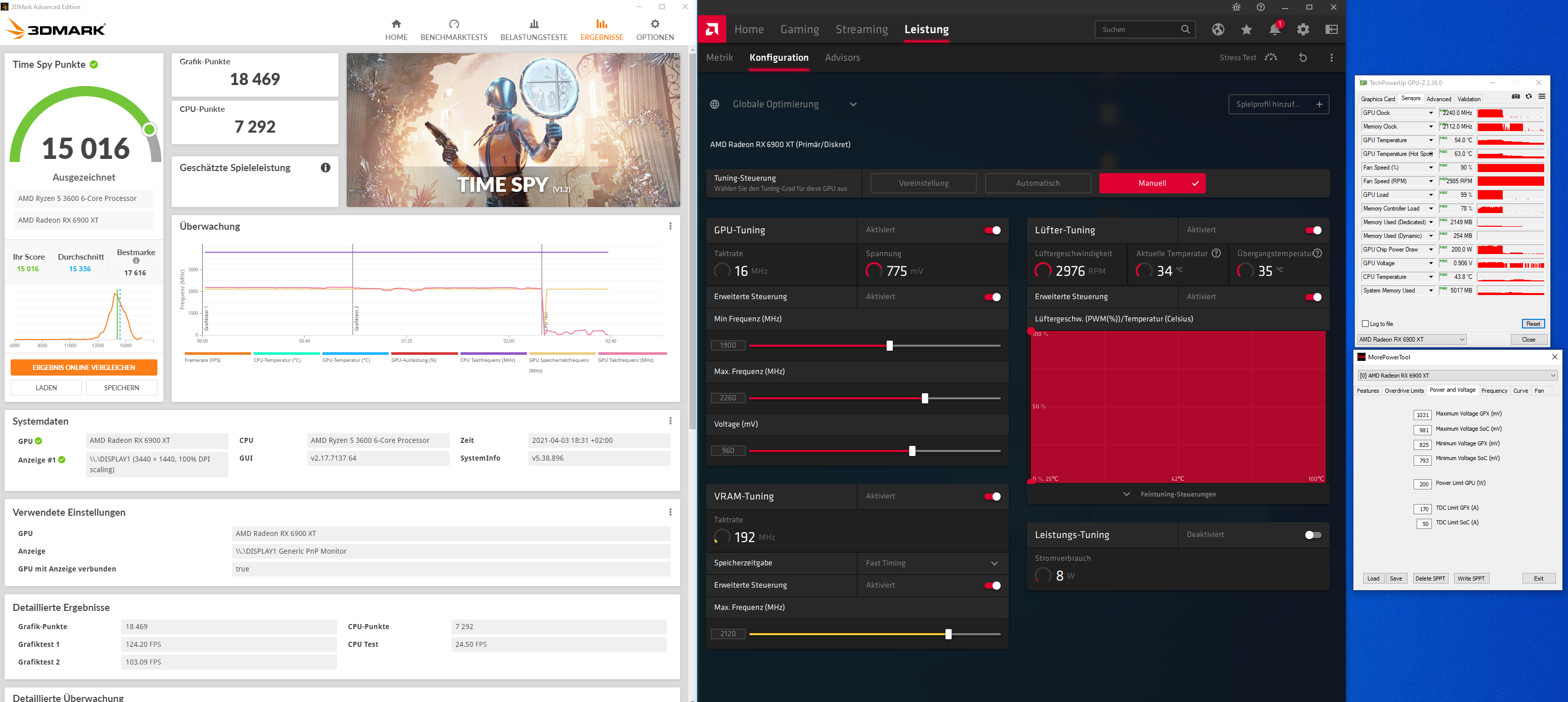Viewport: 1568px width, 702px height.
Task: Expand the Globale Optimierung dropdown
Action: tap(853, 104)
